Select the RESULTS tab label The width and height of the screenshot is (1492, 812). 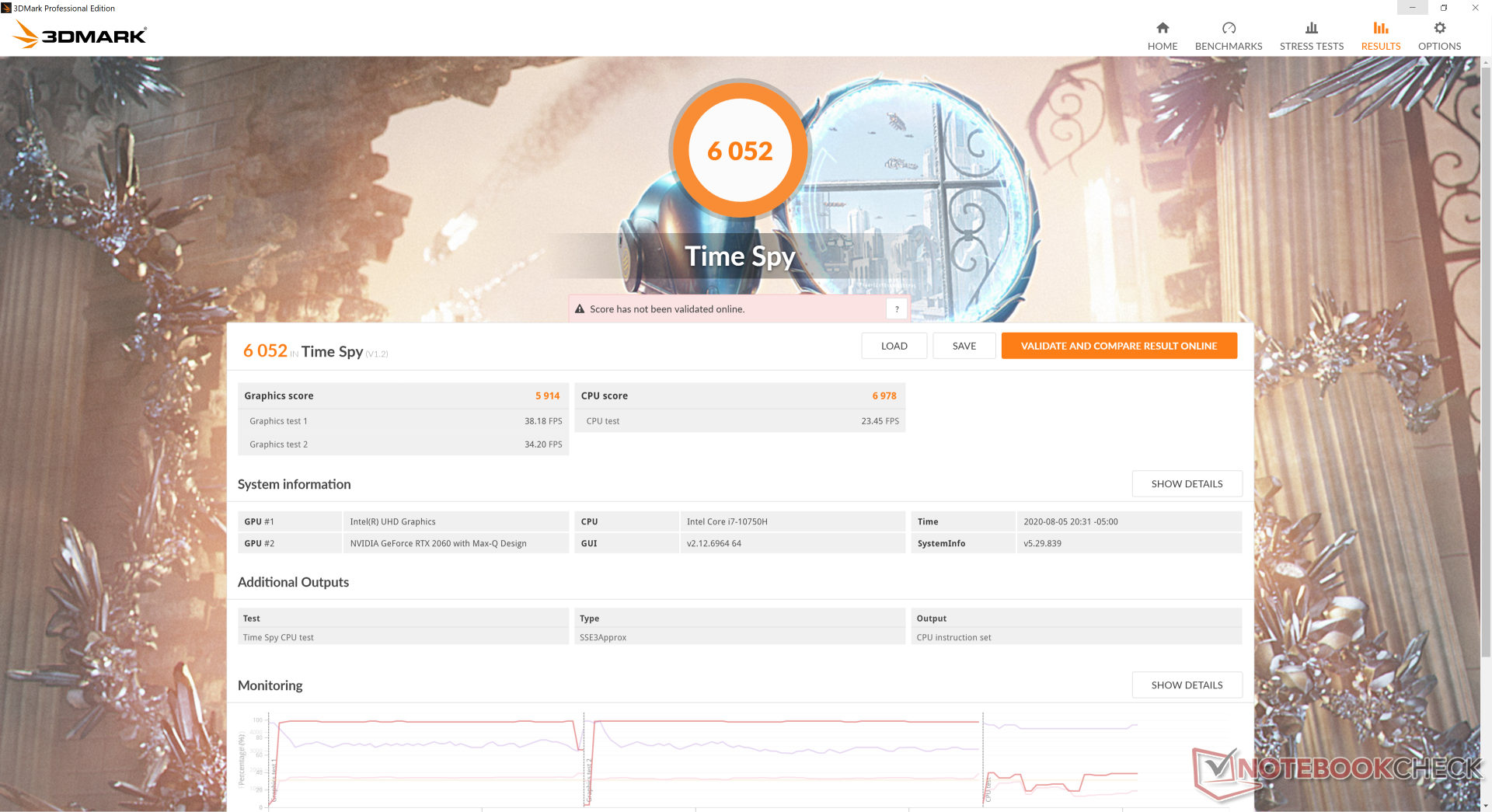(1381, 47)
